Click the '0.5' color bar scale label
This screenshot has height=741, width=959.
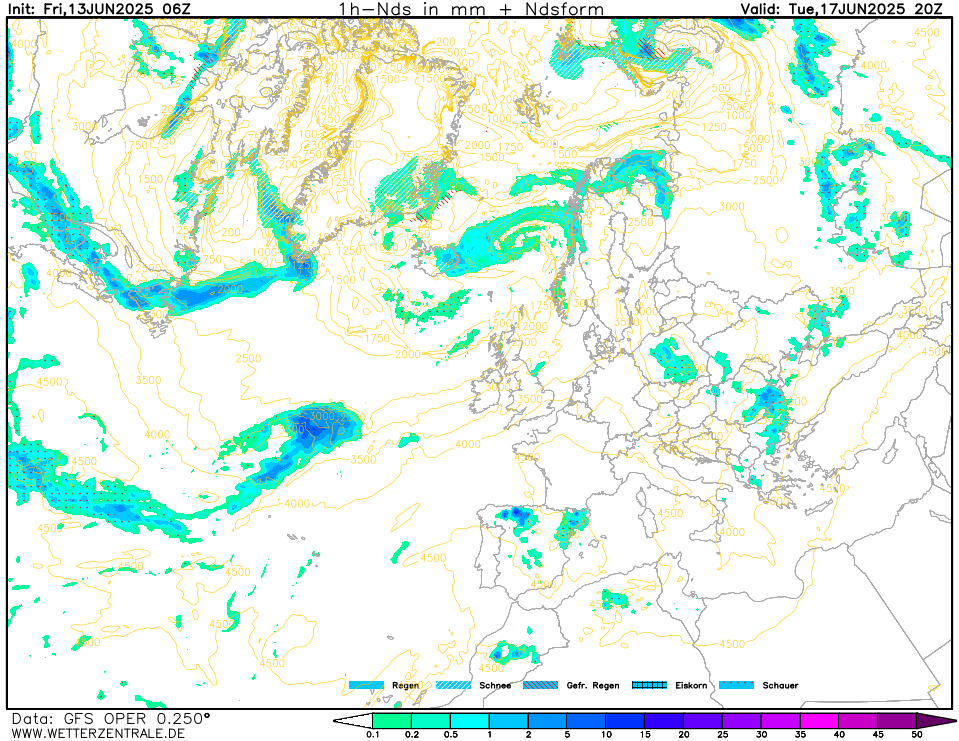coord(450,735)
